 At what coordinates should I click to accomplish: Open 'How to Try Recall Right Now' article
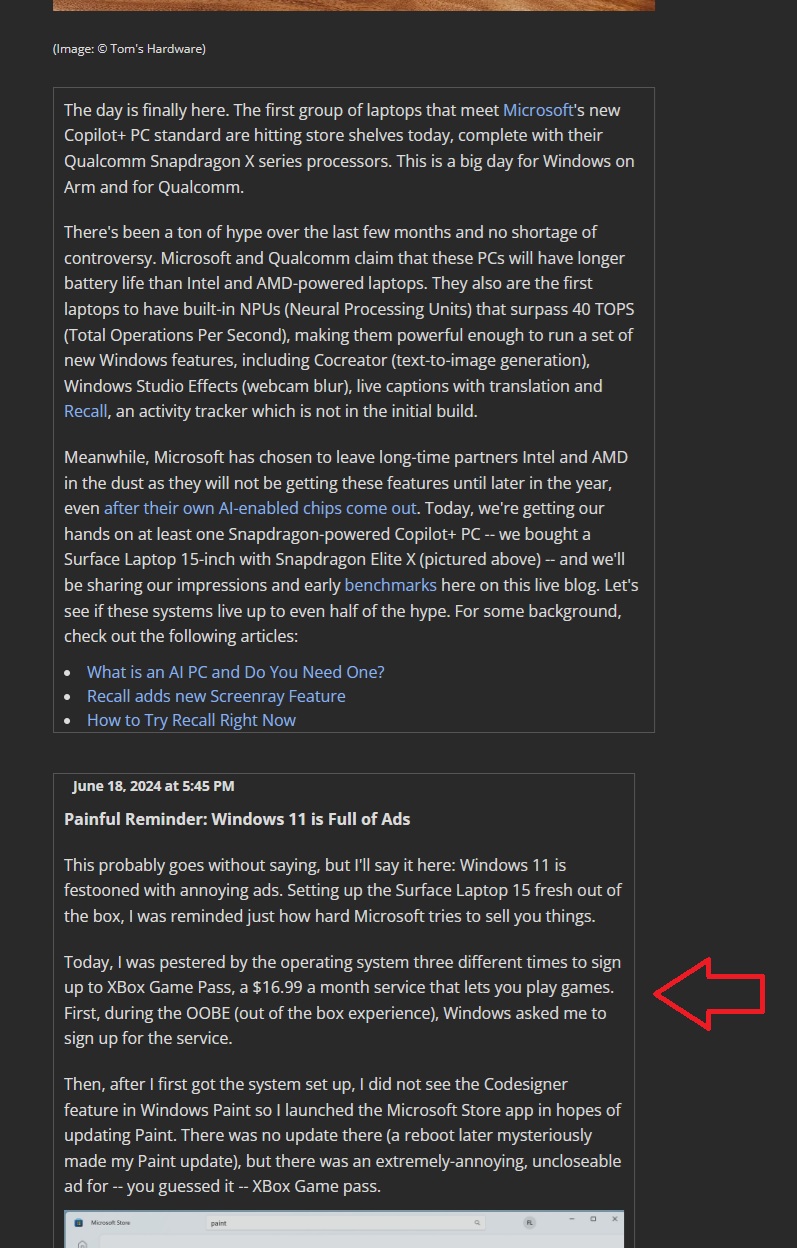[x=191, y=720]
